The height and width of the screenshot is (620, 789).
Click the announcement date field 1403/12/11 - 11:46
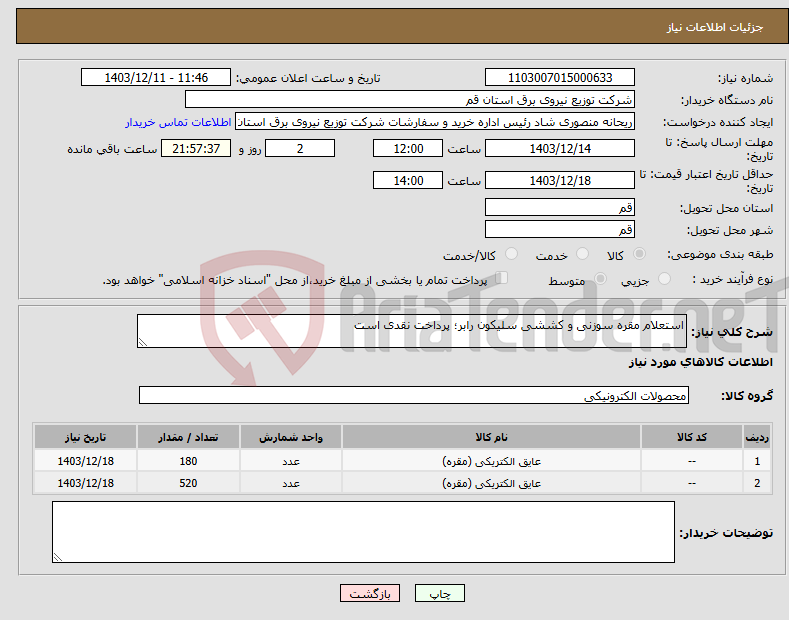155,78
